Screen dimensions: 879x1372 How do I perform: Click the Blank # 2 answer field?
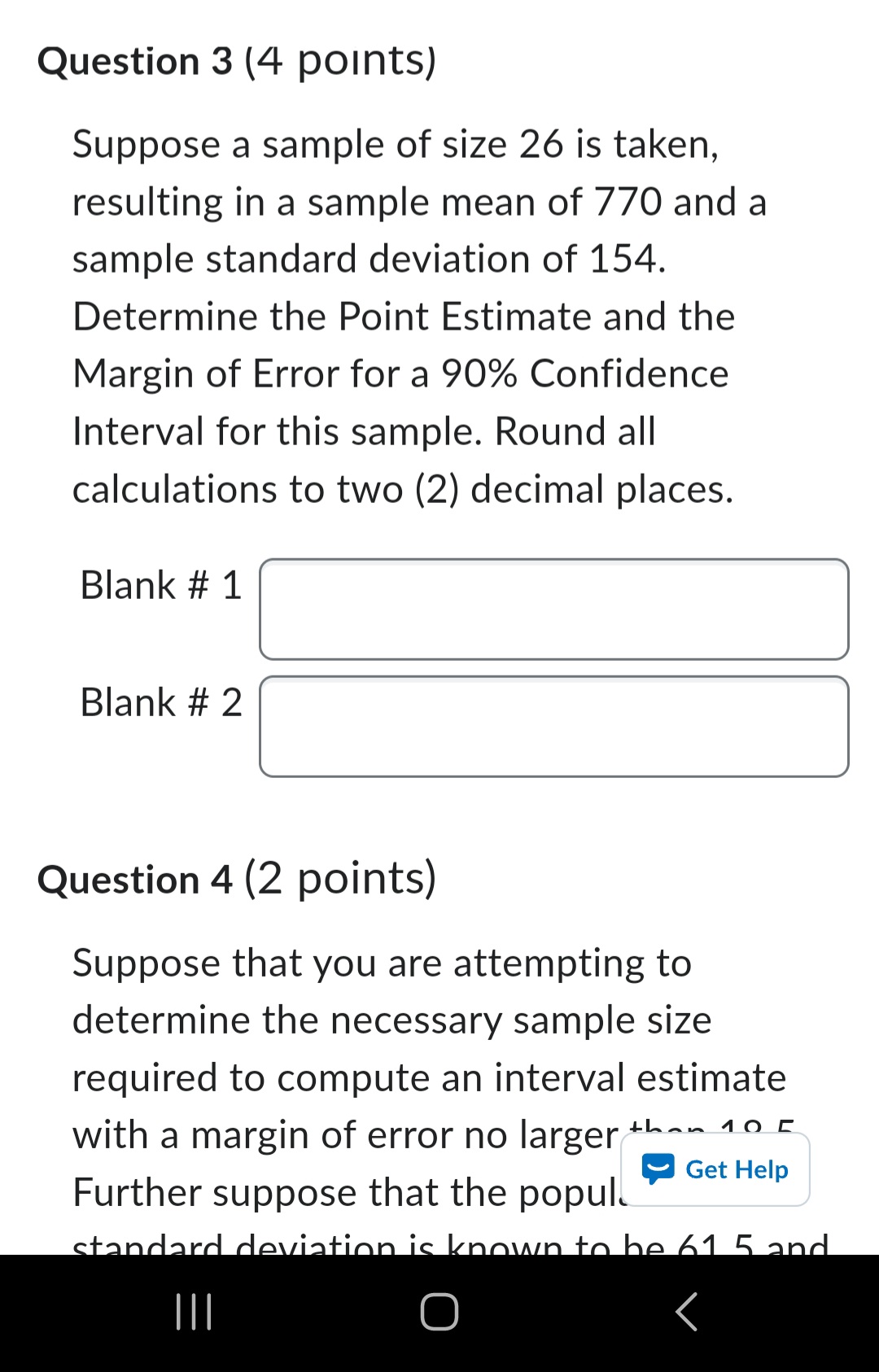tap(553, 726)
